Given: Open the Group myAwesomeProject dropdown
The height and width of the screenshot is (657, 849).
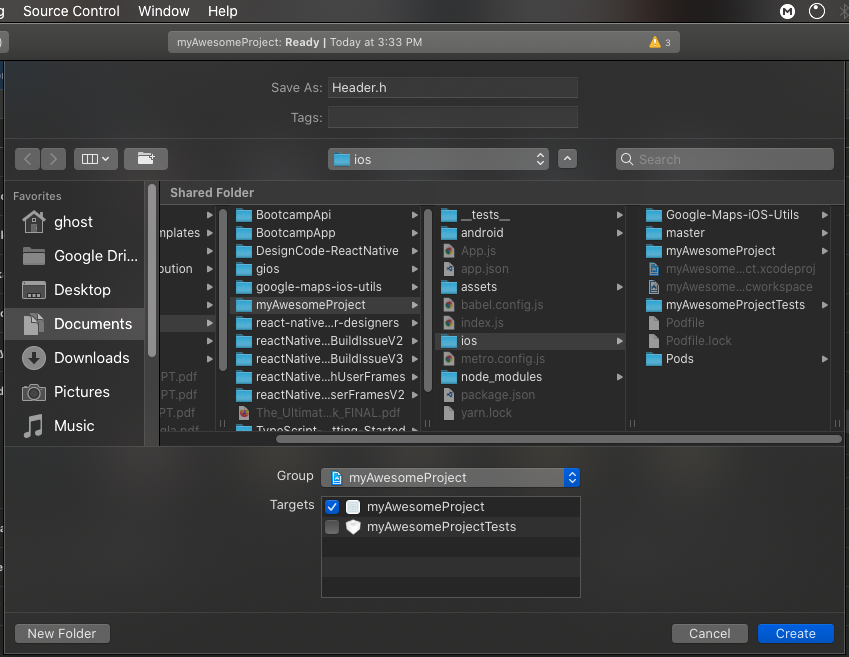Looking at the screenshot, I should click(450, 478).
